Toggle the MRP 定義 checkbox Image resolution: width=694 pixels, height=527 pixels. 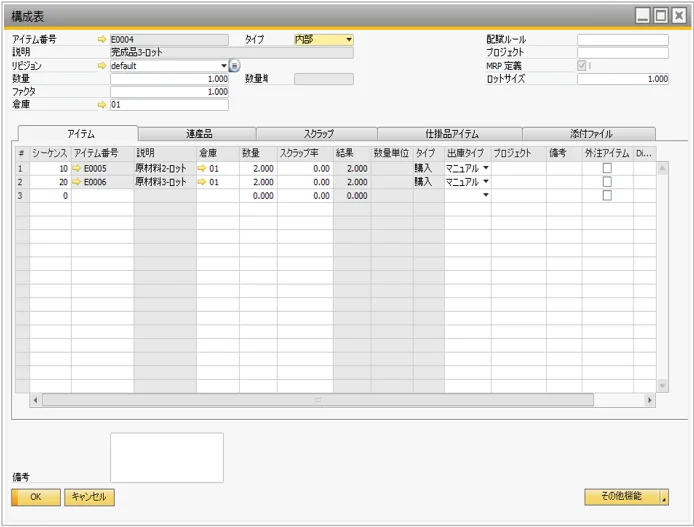(x=582, y=65)
